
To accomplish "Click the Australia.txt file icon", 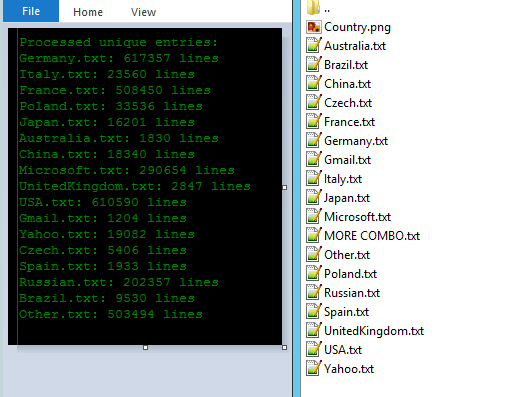I will pos(313,46).
